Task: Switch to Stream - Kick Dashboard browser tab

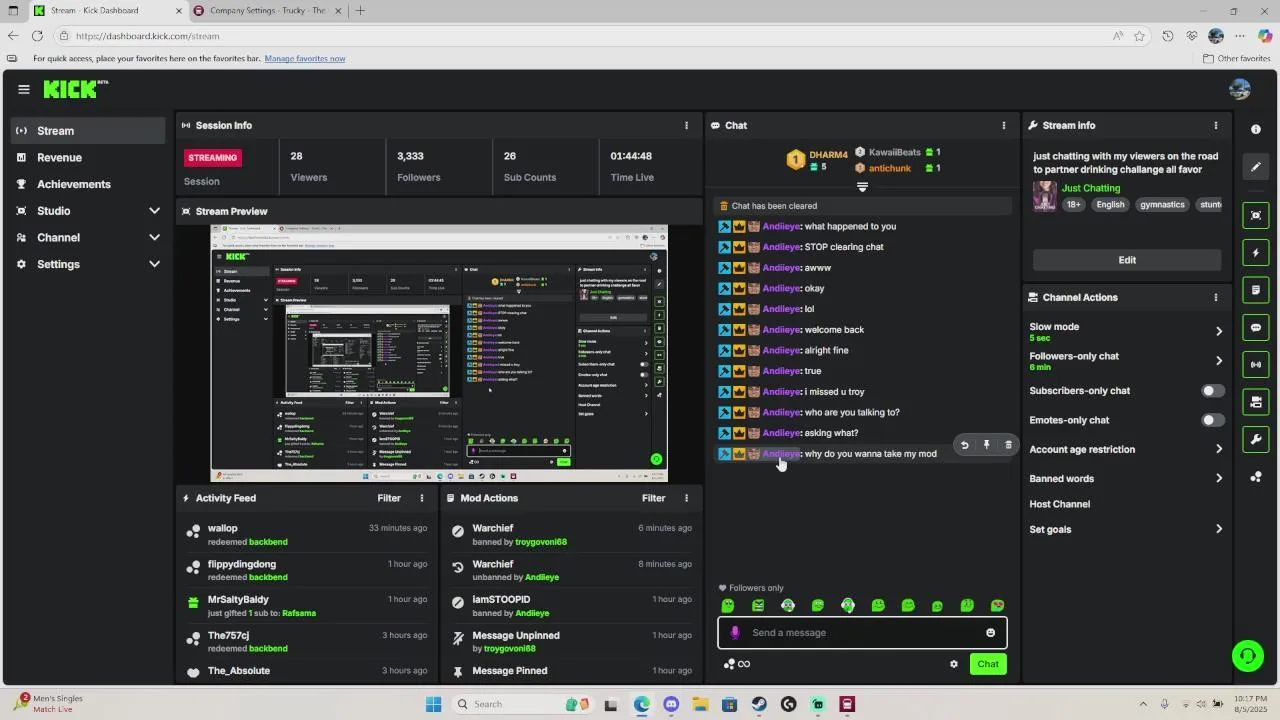Action: 106,11
